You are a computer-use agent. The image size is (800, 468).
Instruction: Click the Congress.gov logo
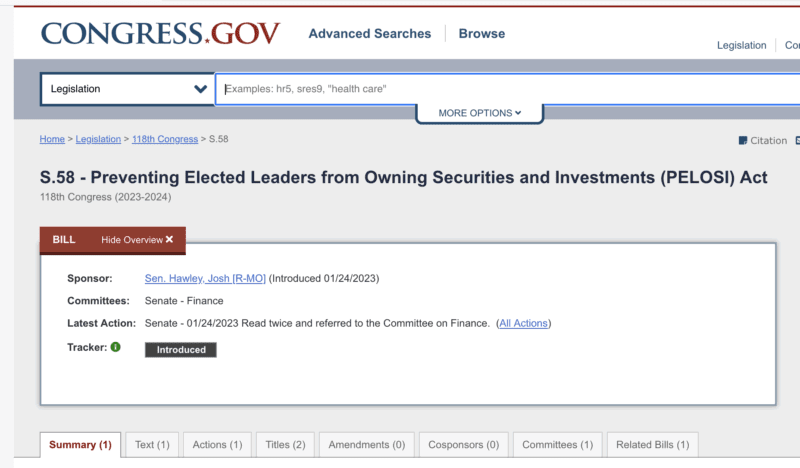click(x=160, y=34)
